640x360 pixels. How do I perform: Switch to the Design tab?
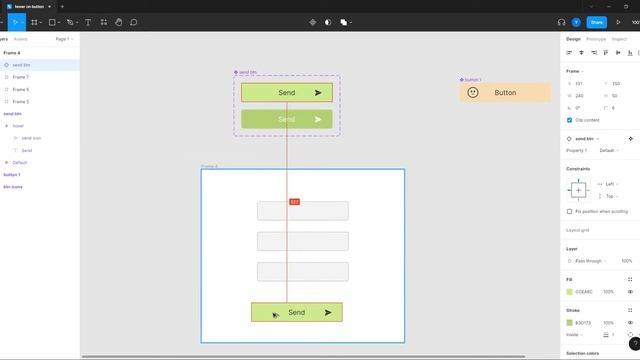coord(573,39)
